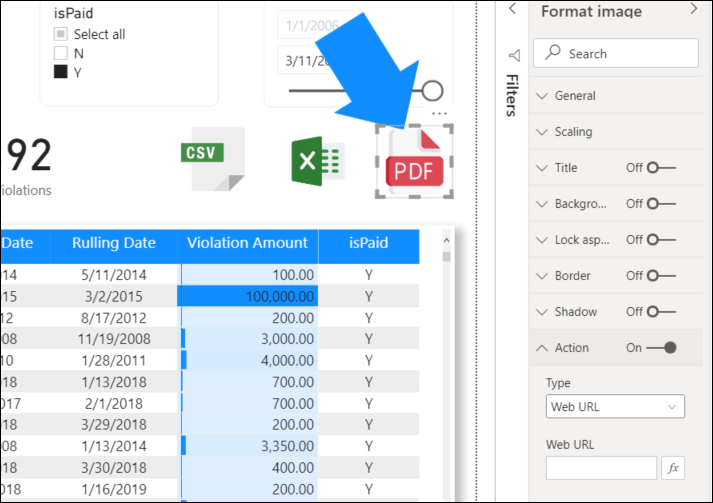Viewport: 713px width, 503px height.
Task: Expand the General section
Action: (575, 96)
